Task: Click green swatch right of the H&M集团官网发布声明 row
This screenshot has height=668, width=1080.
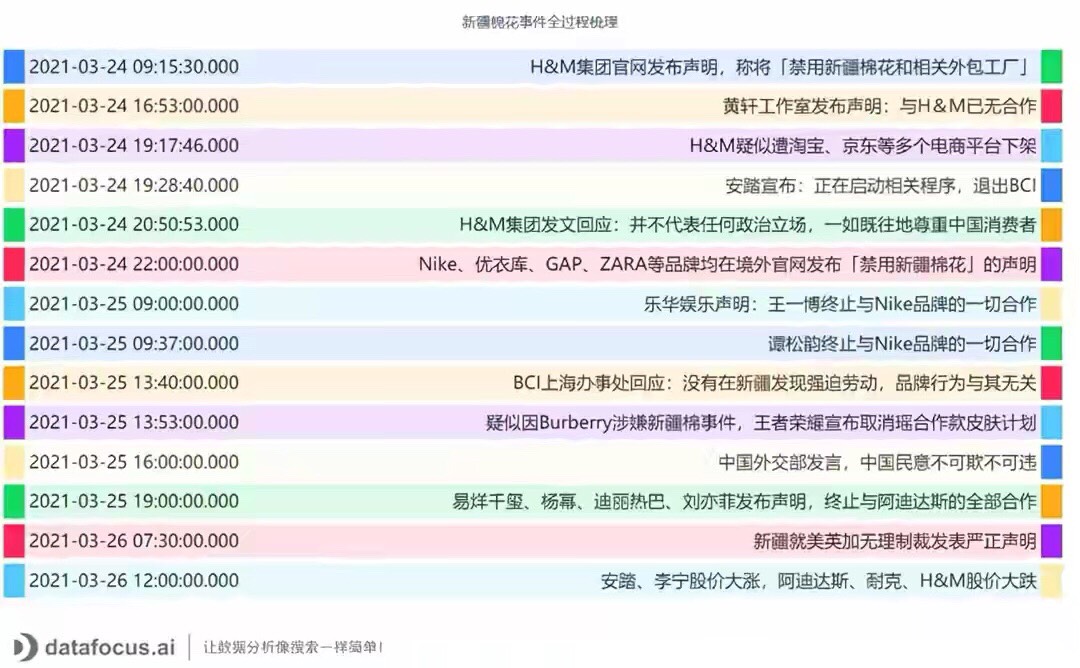Action: pos(1051,67)
